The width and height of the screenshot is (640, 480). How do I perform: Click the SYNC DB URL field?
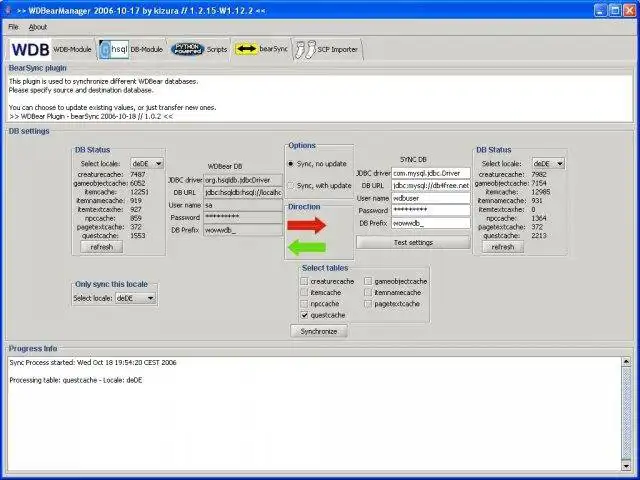[x=431, y=185]
